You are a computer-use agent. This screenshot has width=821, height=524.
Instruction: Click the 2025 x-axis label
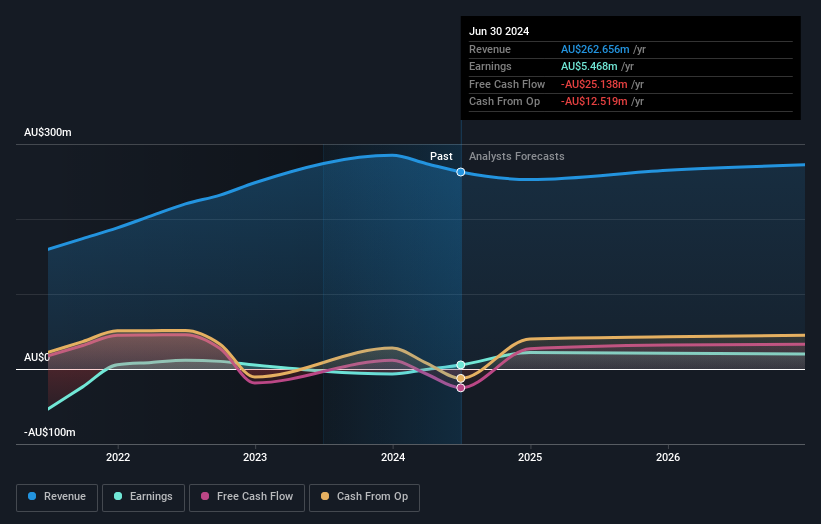(530, 457)
